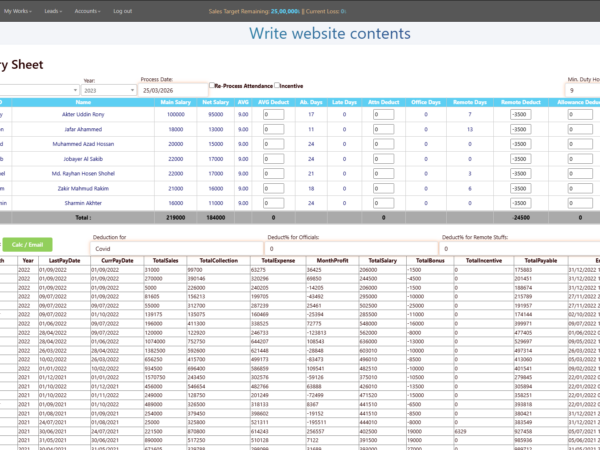Viewport: 600px width, 450px height.
Task: Click the Log out link
Action: [x=122, y=11]
